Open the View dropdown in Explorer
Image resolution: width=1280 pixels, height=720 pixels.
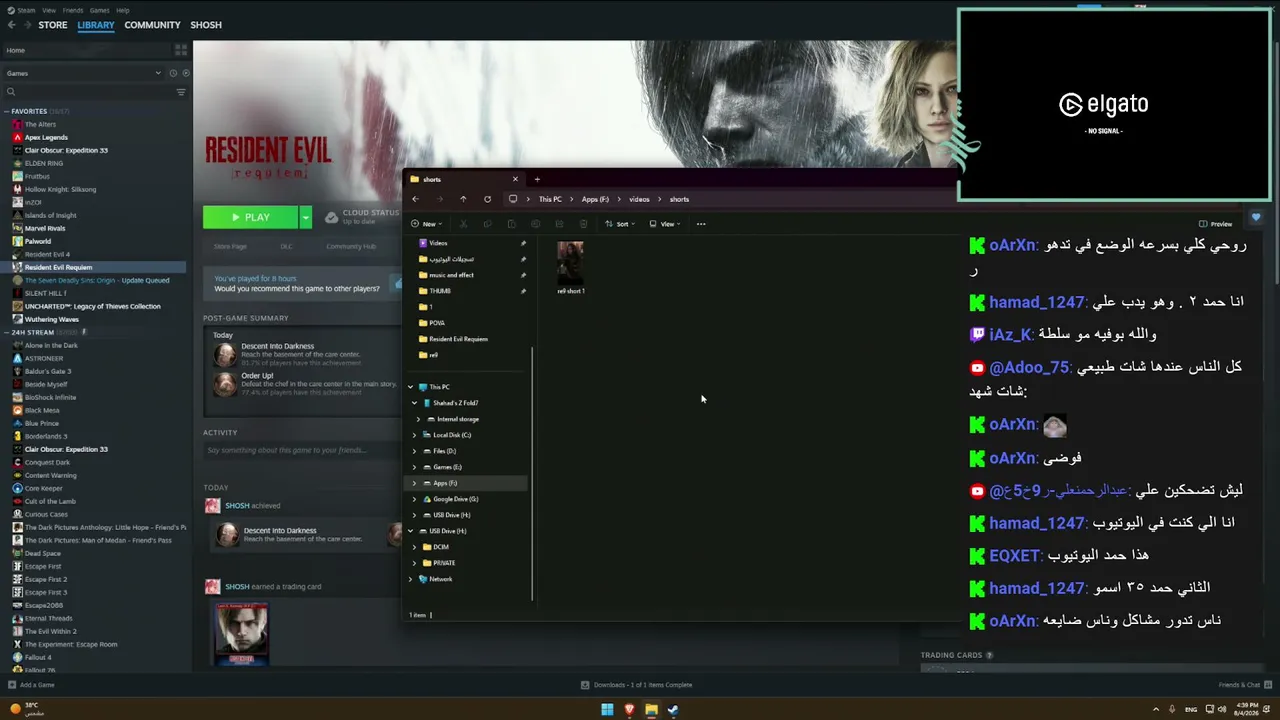click(x=666, y=224)
